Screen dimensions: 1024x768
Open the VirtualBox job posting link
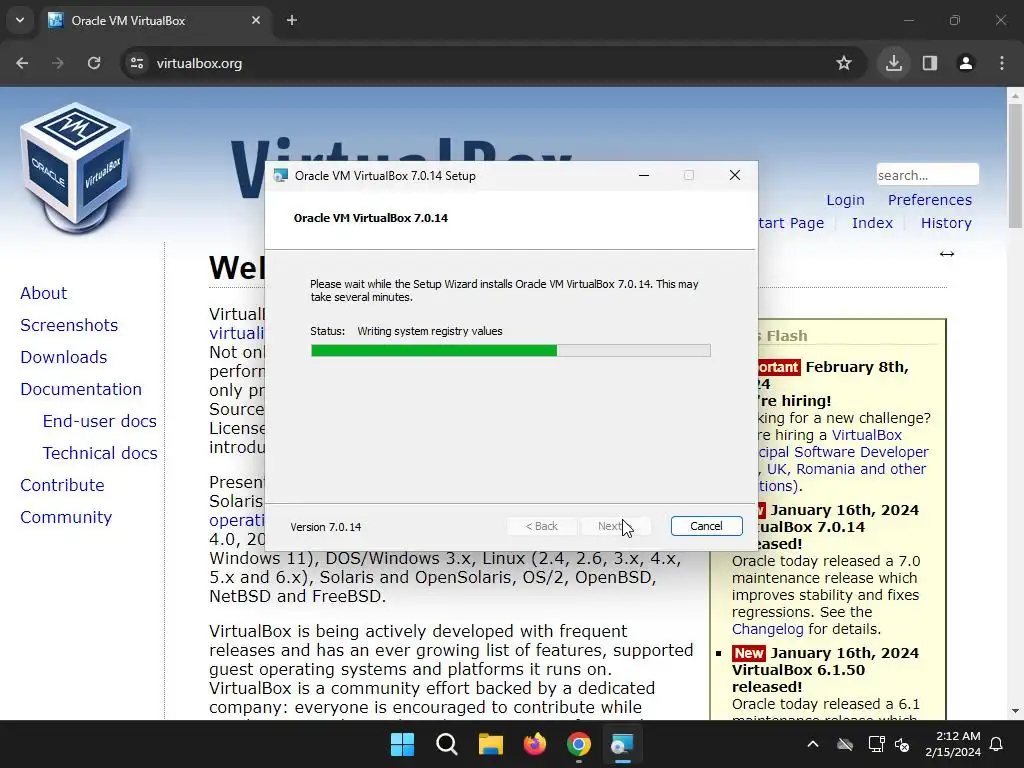tap(843, 460)
